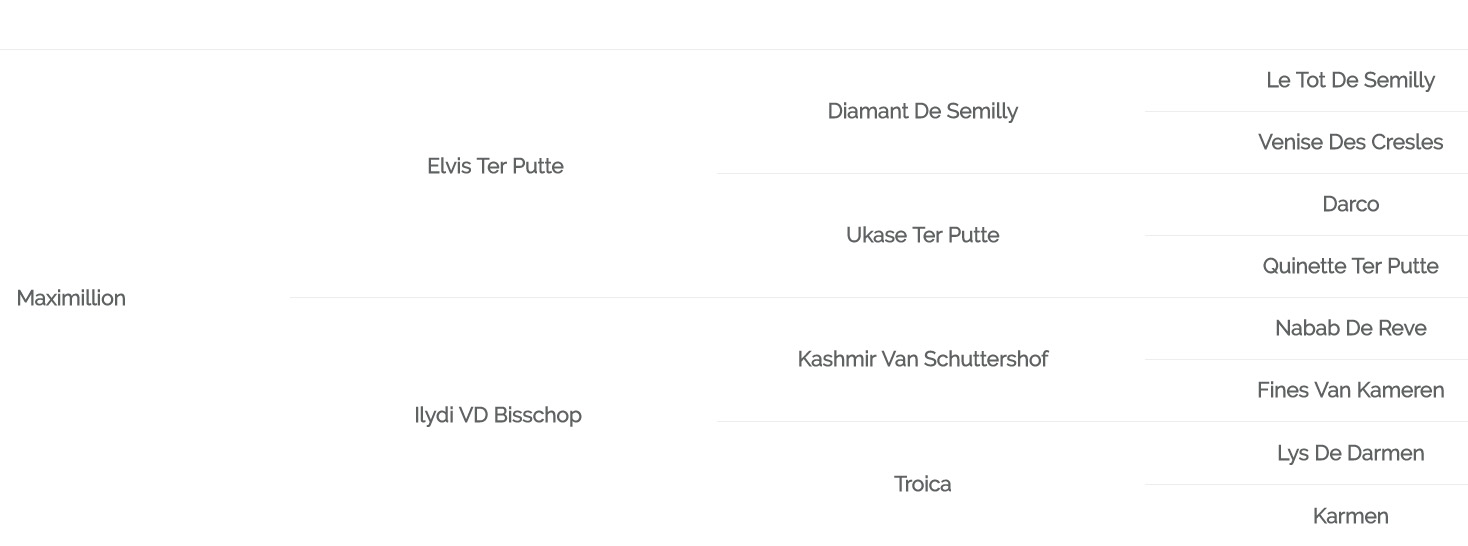Click the word Semilly in Diamant De Semilly

[x=981, y=111]
